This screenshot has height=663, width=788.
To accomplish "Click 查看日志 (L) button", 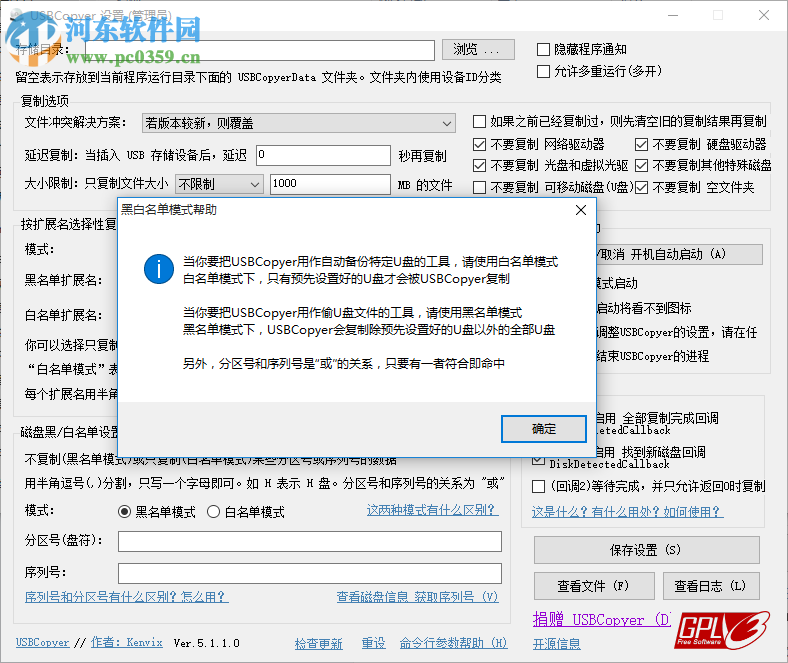I will 711,586.
